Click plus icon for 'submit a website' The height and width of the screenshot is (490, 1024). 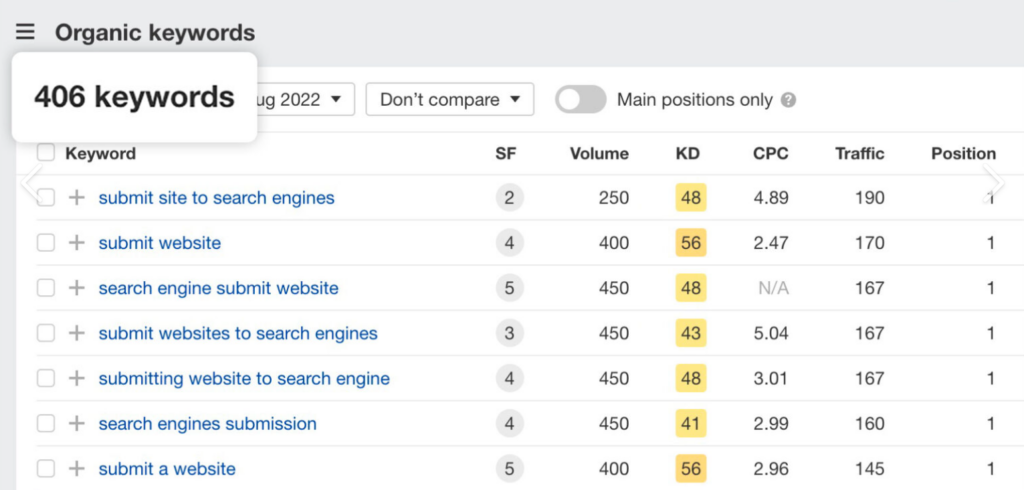[x=77, y=468]
